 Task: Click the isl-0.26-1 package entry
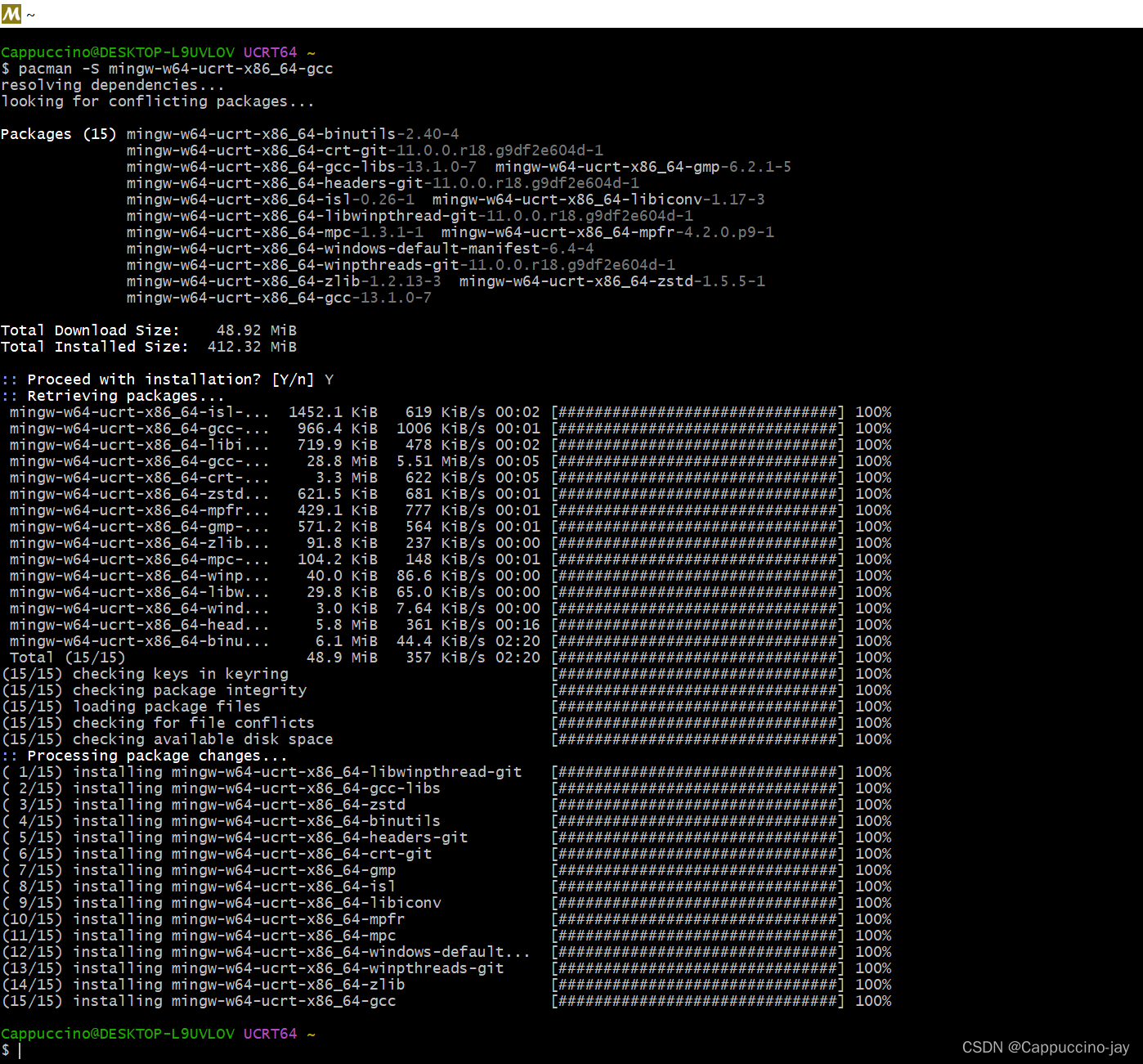pos(271,200)
